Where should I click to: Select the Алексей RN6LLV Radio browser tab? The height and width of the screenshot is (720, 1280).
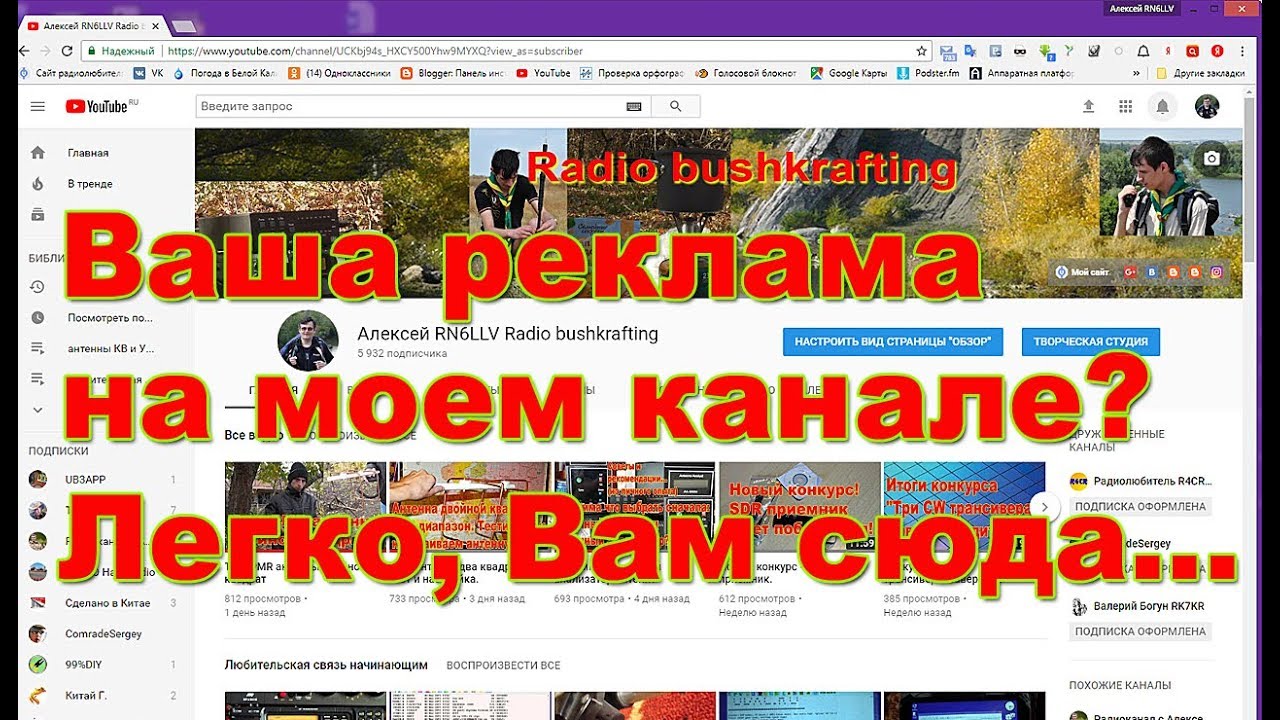pos(92,24)
